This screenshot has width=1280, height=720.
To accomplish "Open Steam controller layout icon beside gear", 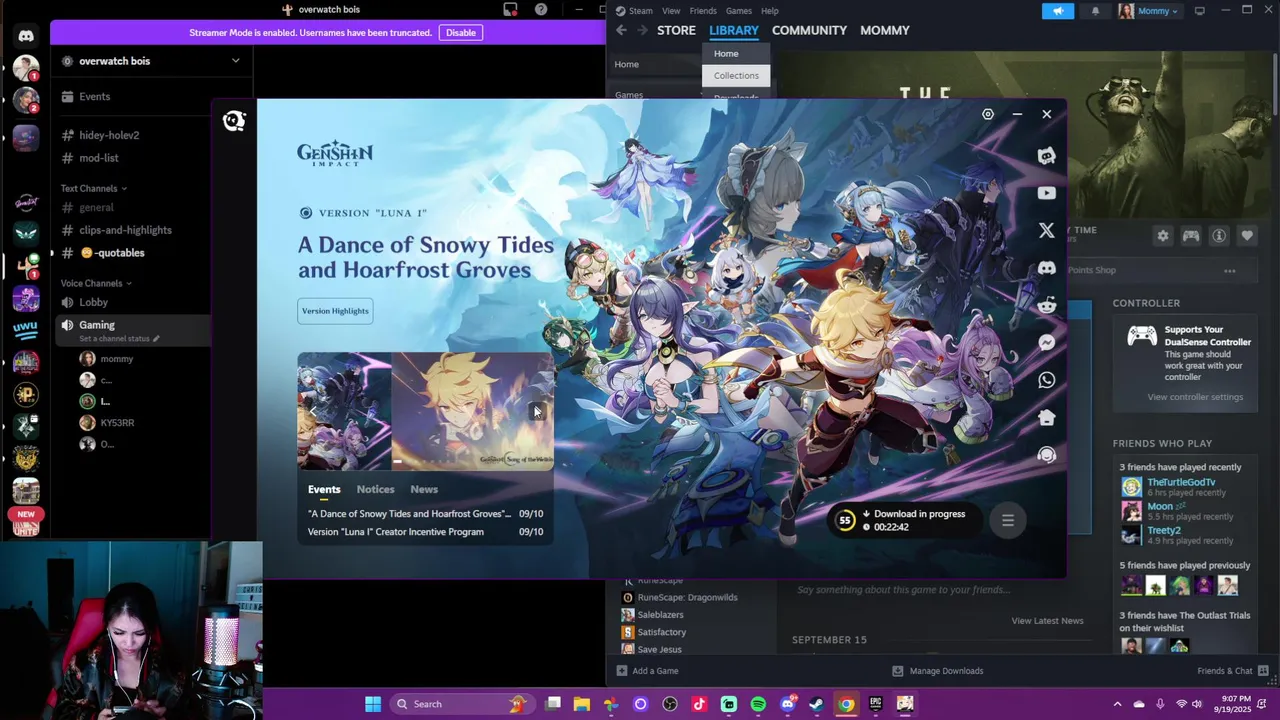I will 1191,236.
